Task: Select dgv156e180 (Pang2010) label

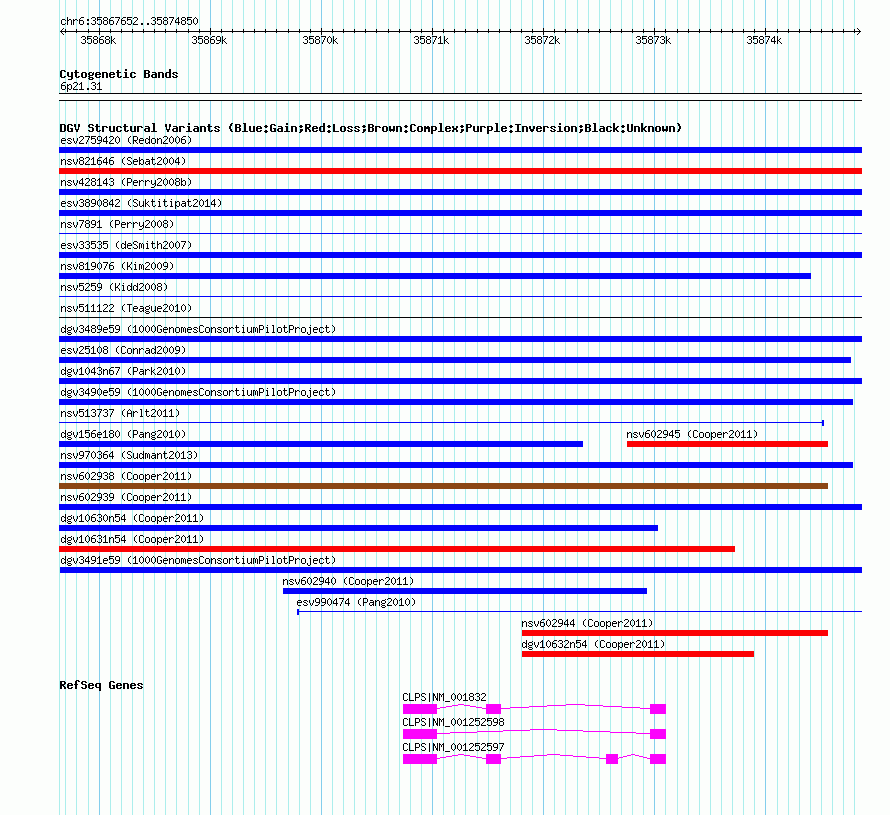Action: (x=123, y=434)
